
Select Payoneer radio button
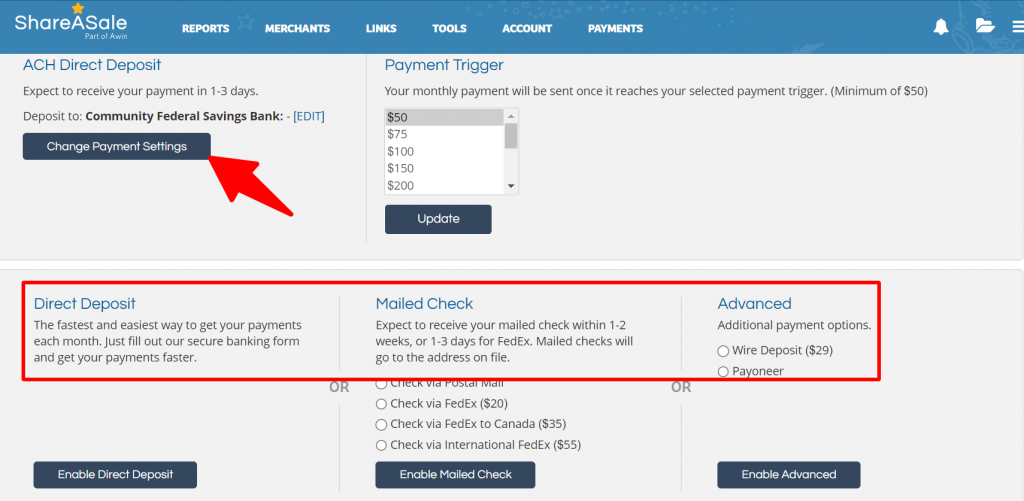(723, 372)
